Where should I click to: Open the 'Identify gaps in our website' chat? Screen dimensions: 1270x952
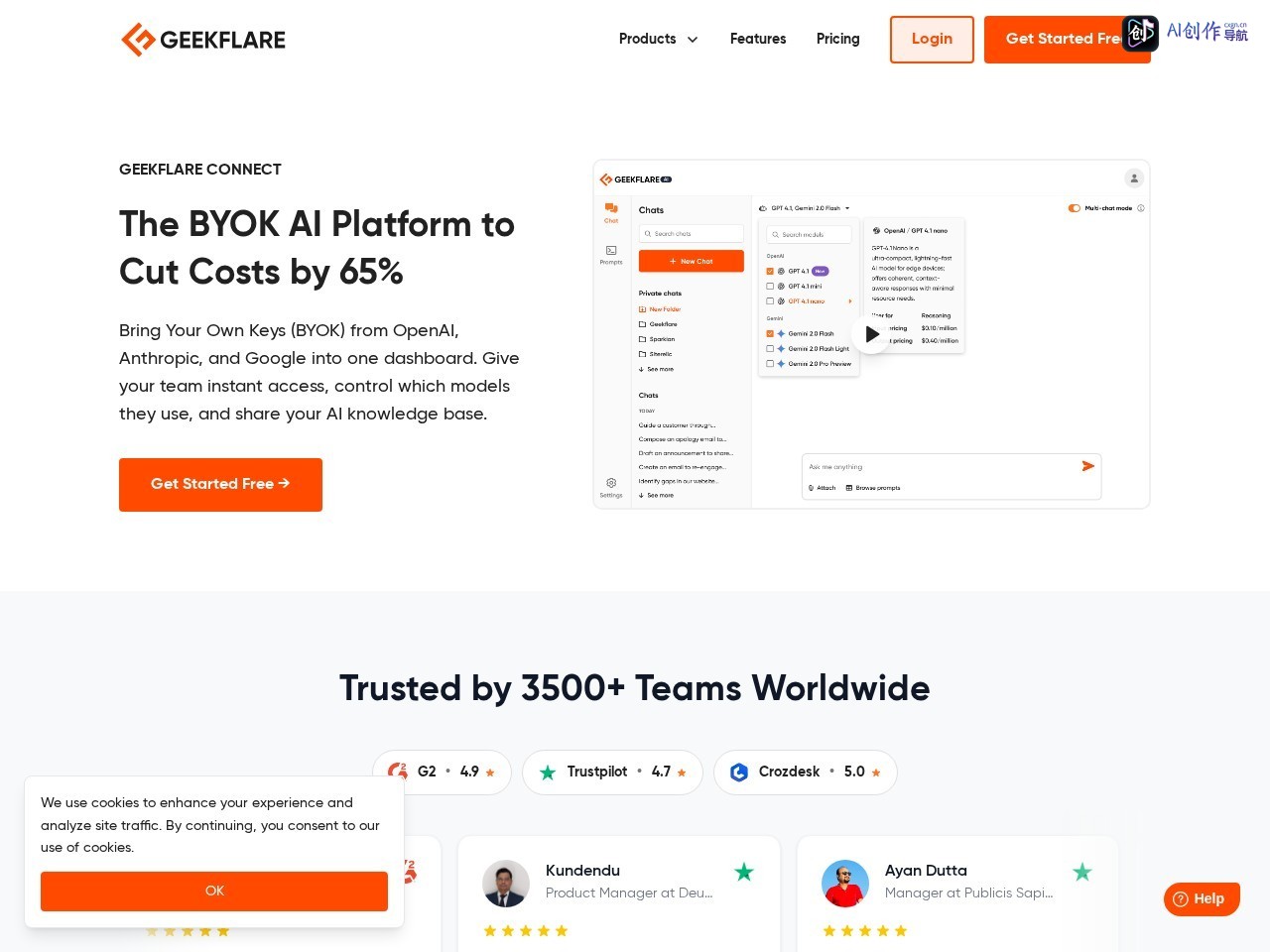(679, 481)
